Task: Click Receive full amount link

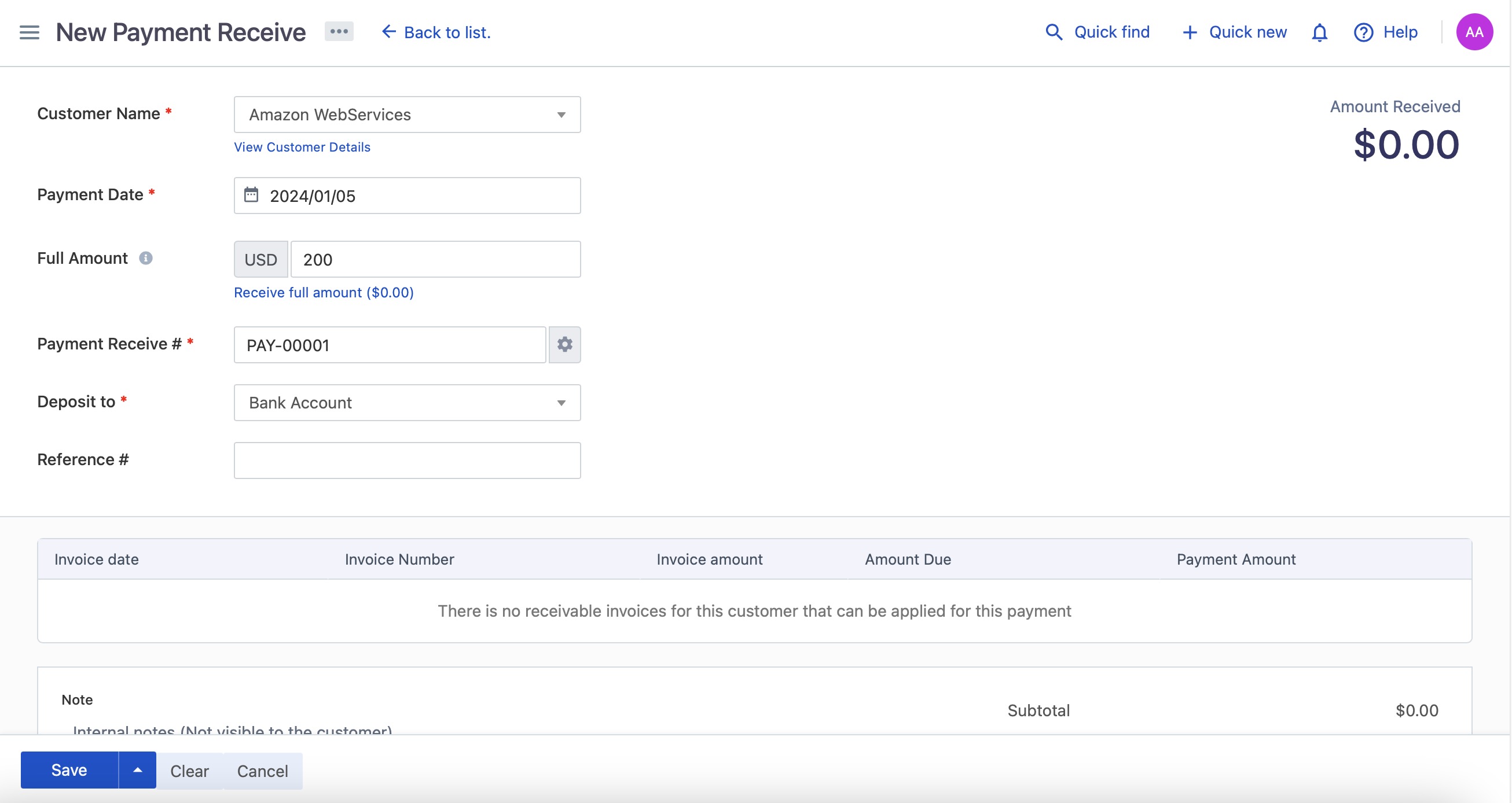Action: [324, 292]
